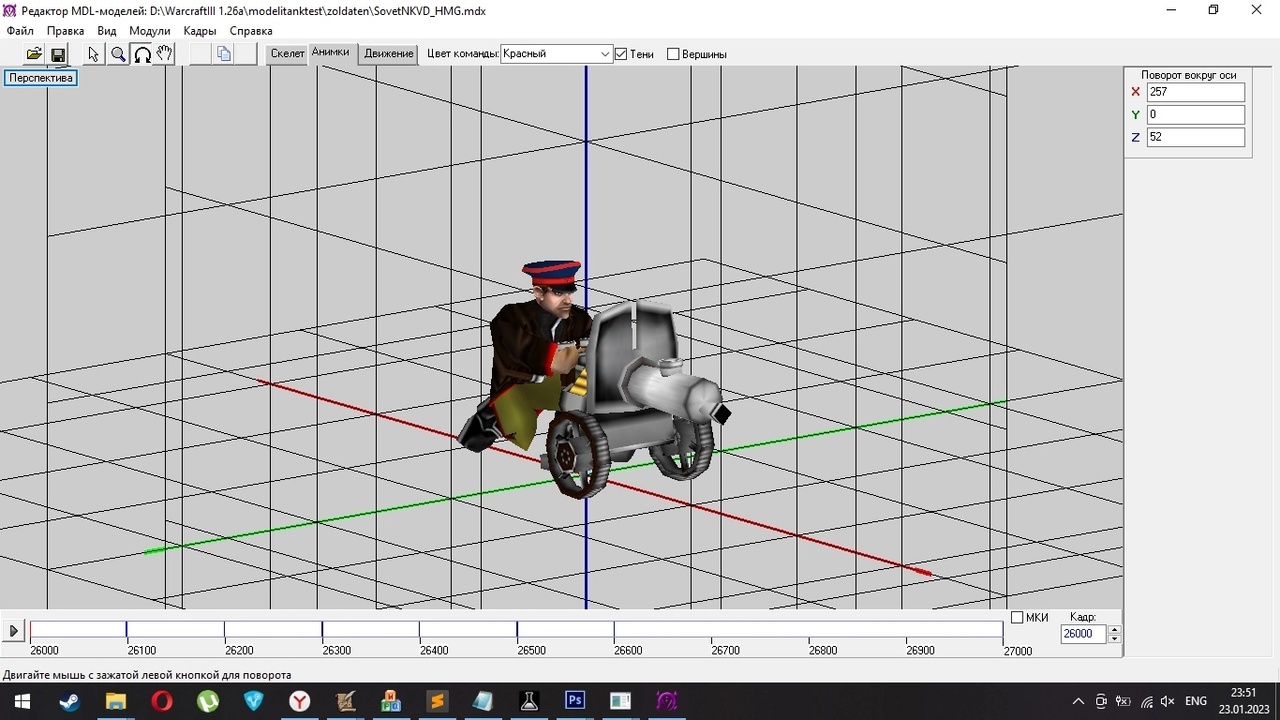Increase the Кадр frame value
1280x720 pixels.
click(x=1115, y=629)
